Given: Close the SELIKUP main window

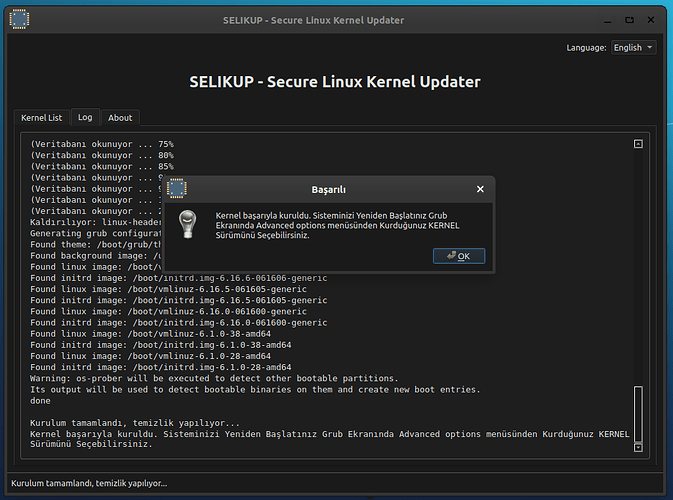Looking at the screenshot, I should click(651, 20).
